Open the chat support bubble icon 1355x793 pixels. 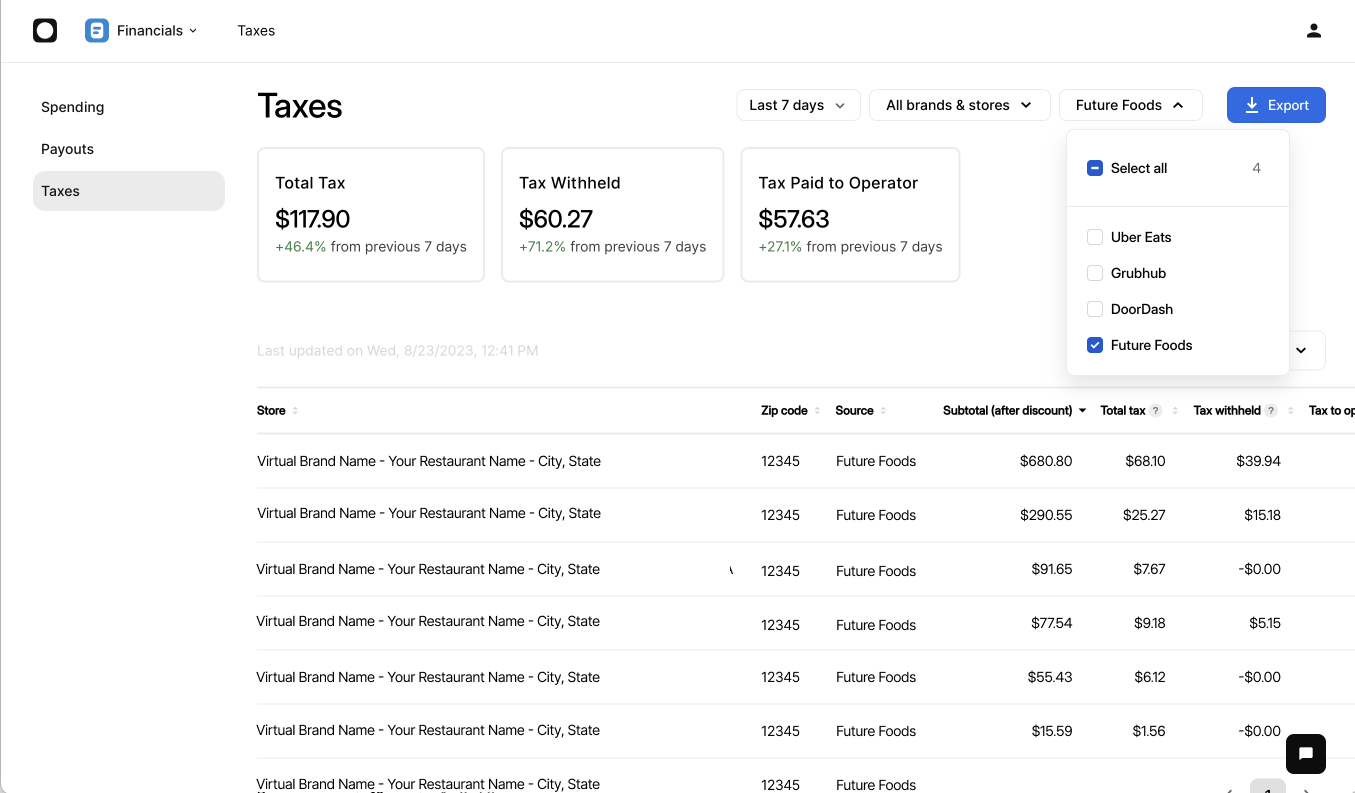coord(1306,754)
